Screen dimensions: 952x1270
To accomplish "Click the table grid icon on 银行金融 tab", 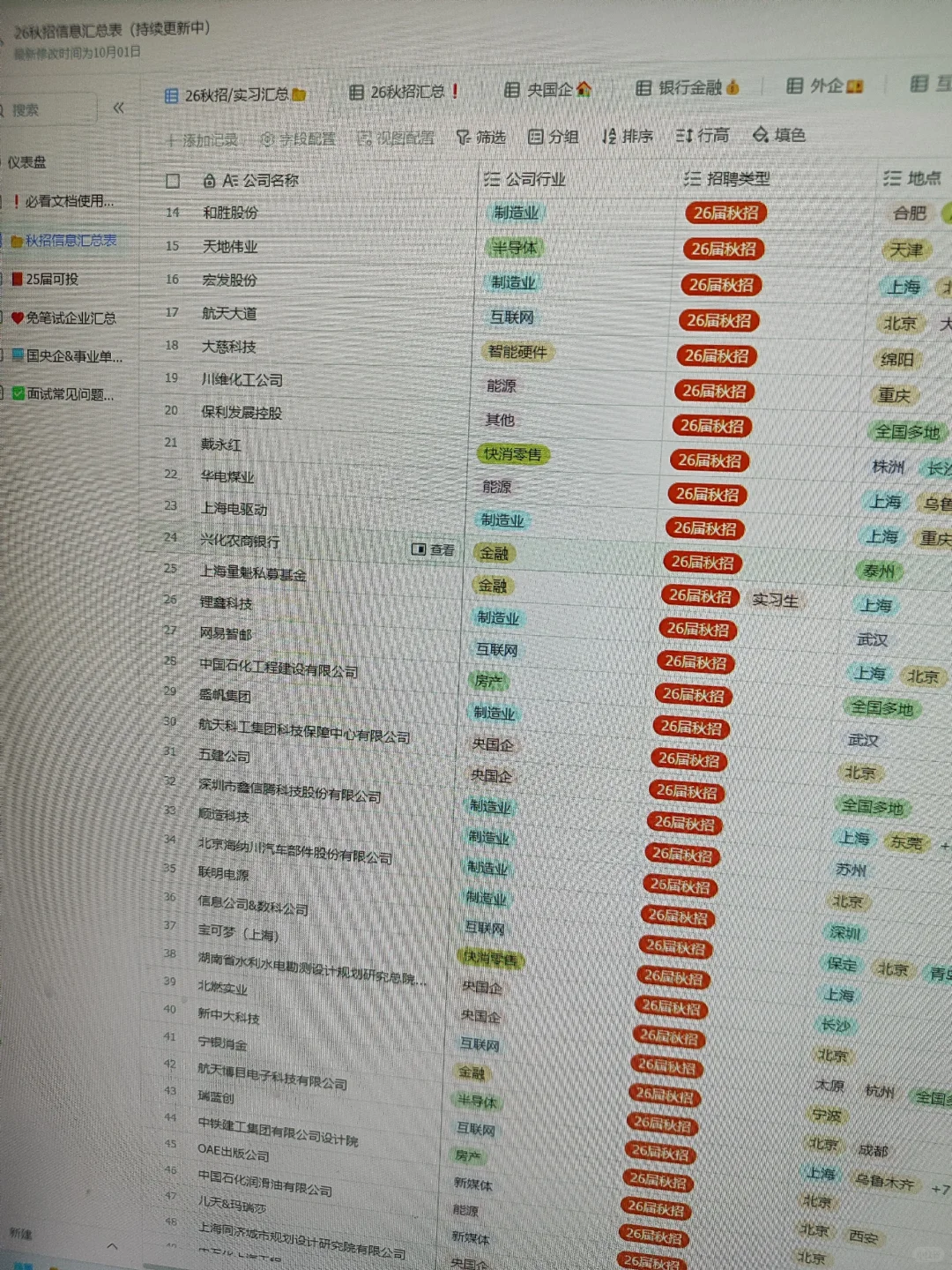I will point(643,88).
